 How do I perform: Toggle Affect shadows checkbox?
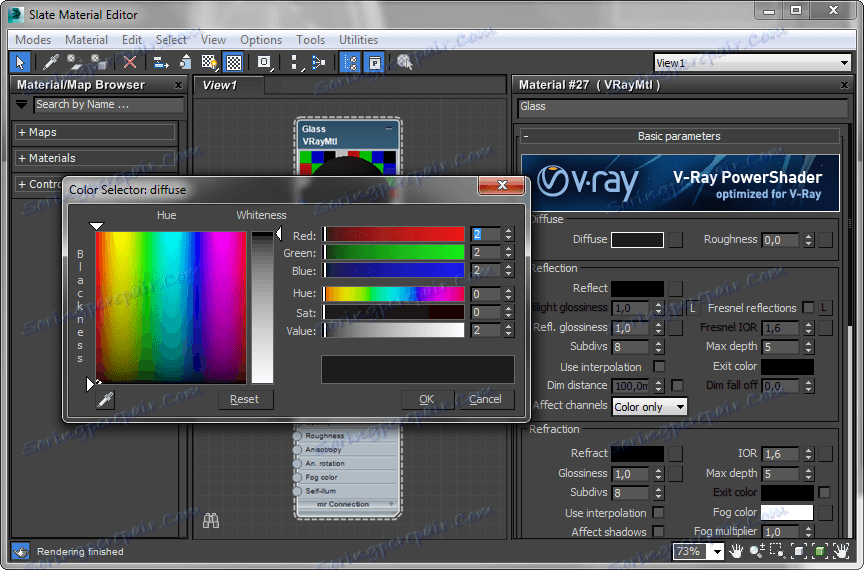point(658,531)
